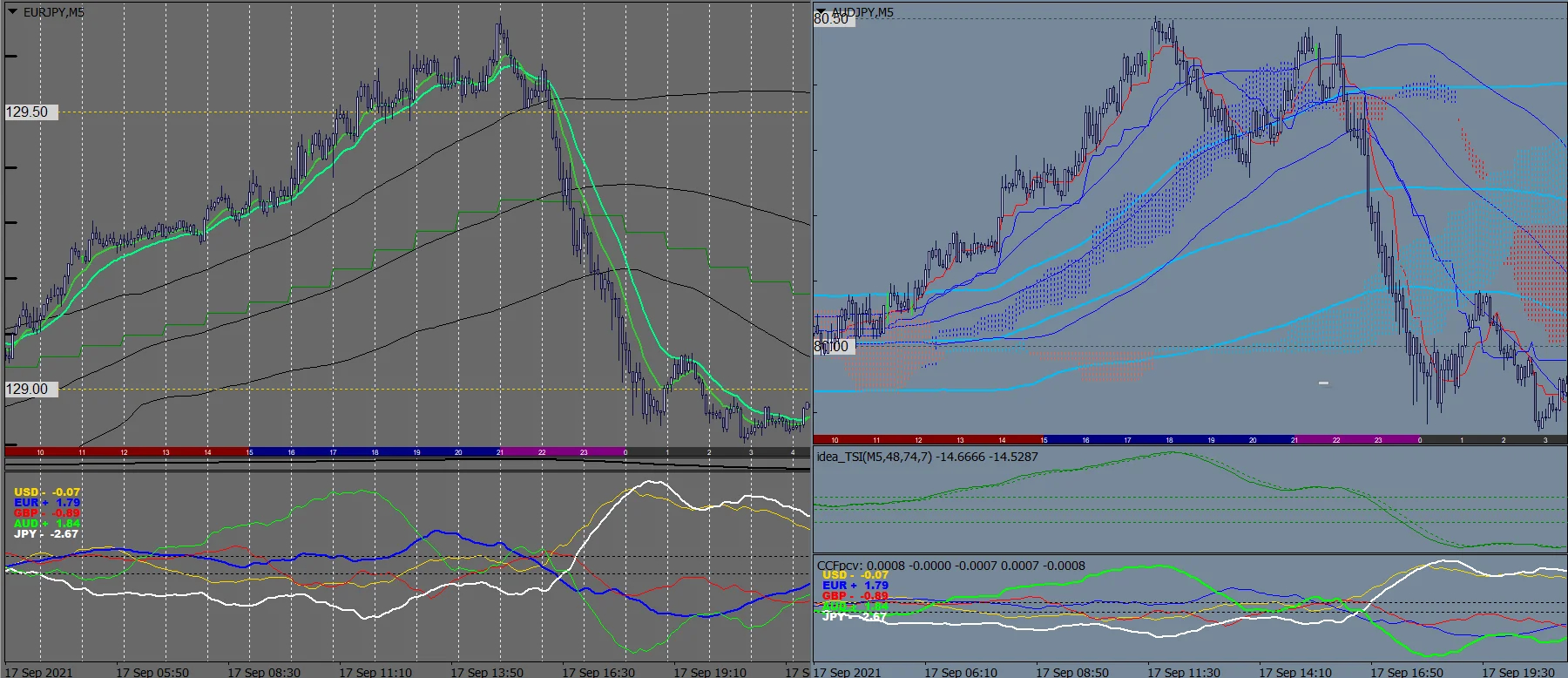Screen dimensions: 1568x678
Task: Click the 129.00 price level label
Action: pyautogui.click(x=29, y=389)
